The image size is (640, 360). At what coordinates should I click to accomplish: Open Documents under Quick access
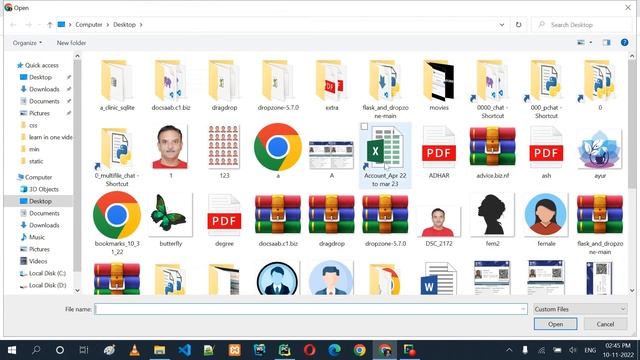pos(44,101)
